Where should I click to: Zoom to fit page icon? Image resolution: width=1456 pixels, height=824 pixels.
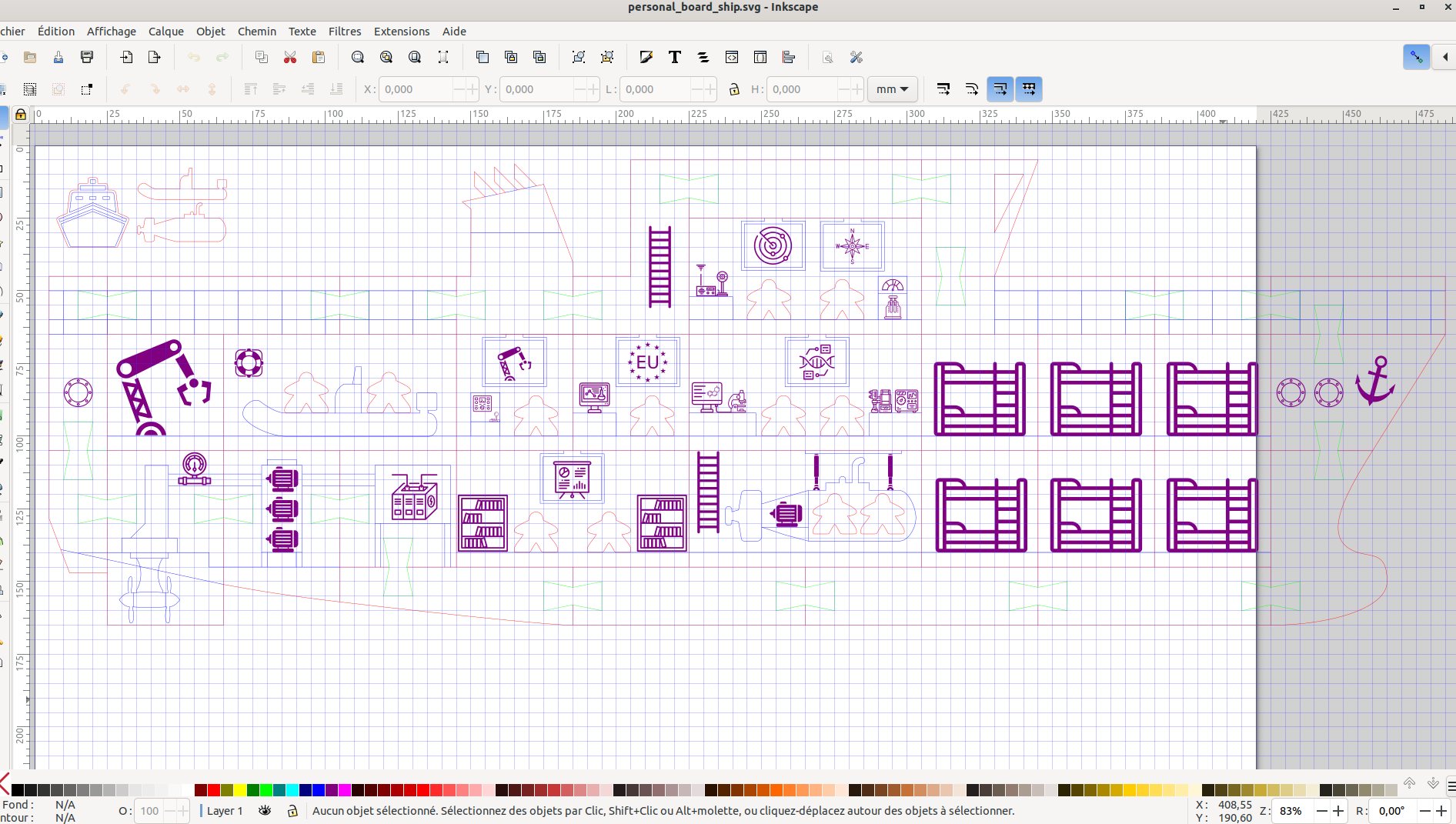pyautogui.click(x=415, y=57)
